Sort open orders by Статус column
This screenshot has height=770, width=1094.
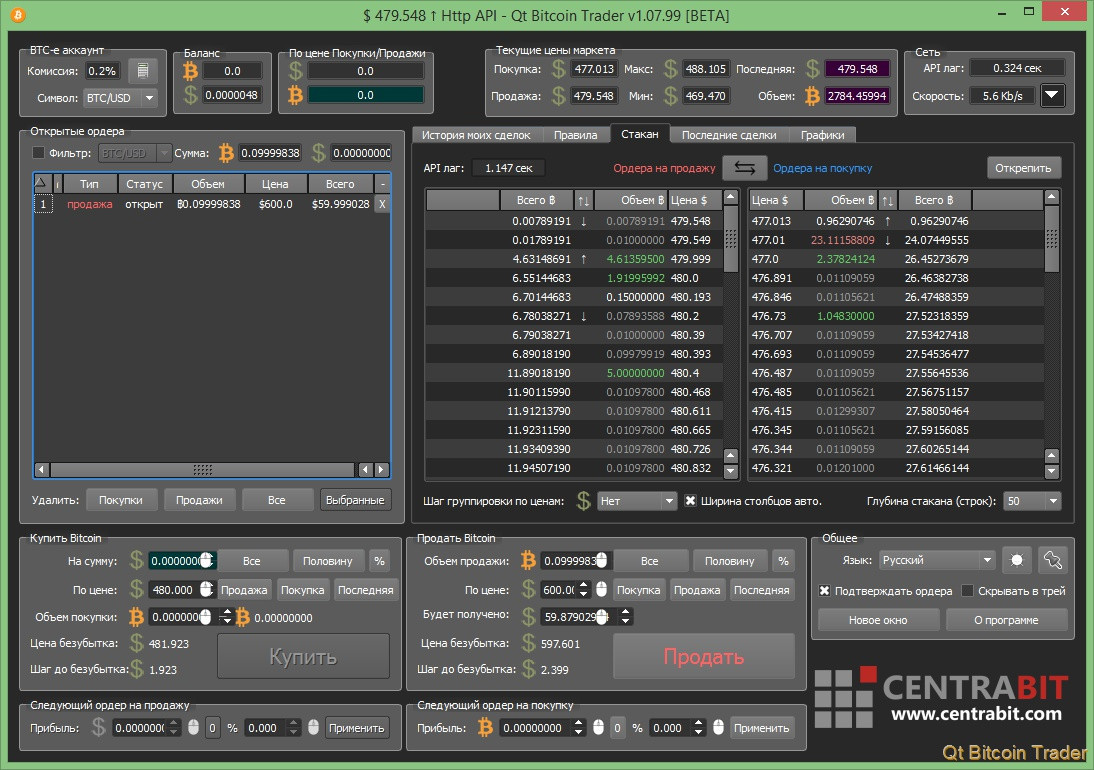coord(144,184)
